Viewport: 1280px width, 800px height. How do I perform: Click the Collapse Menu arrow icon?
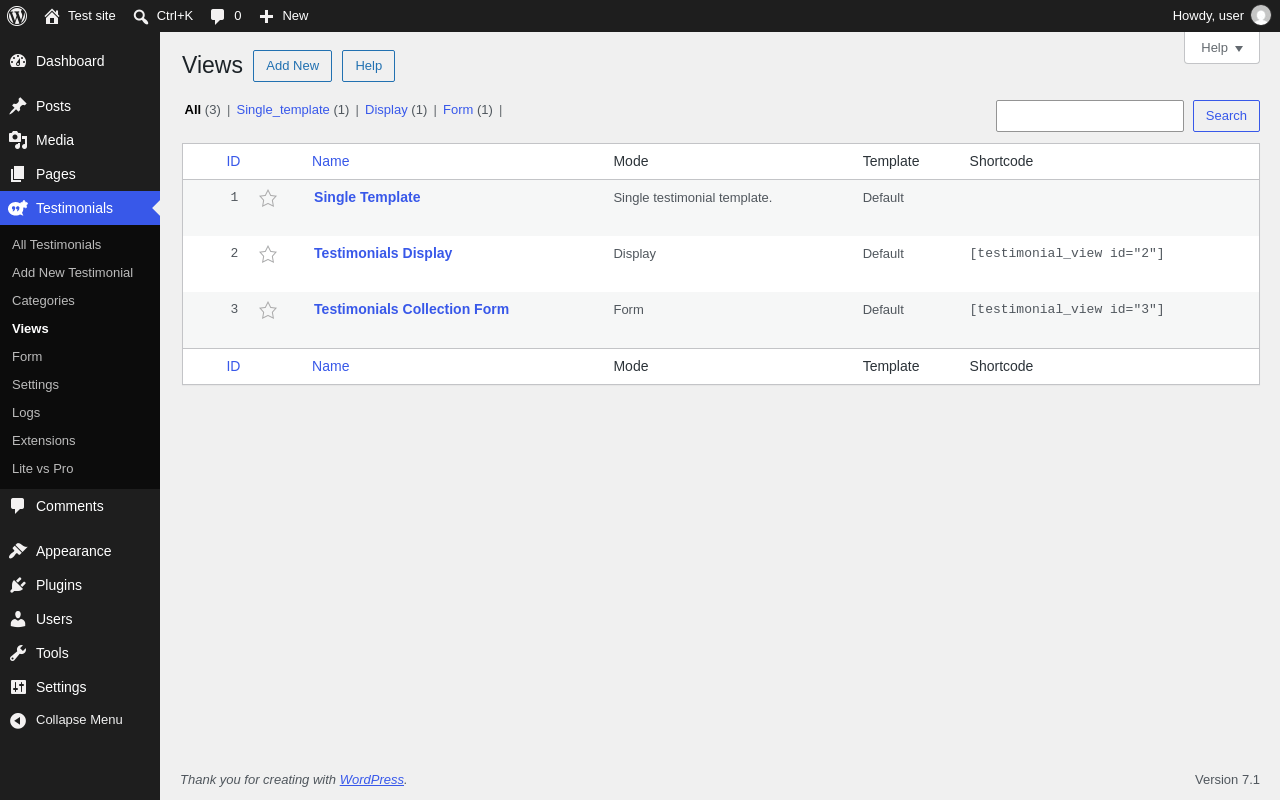click(18, 720)
